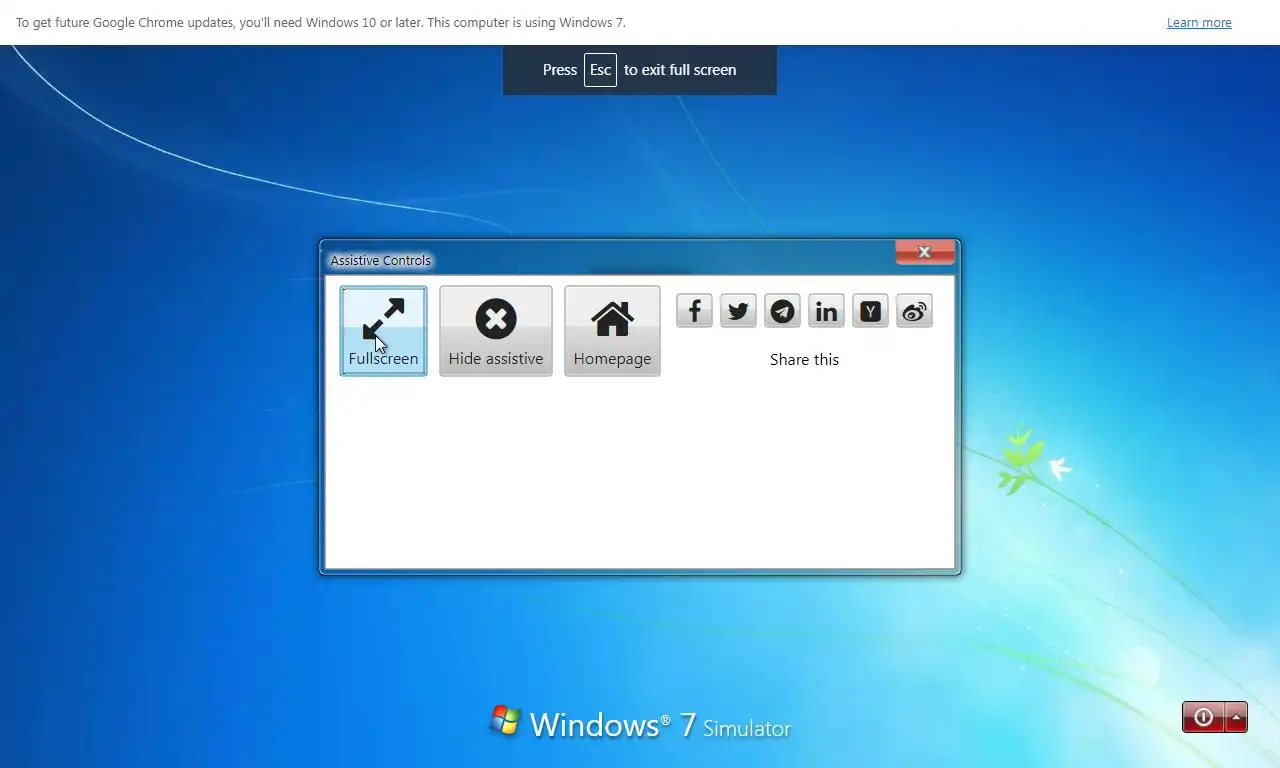Close the Assistive Controls window
The height and width of the screenshot is (768, 1280).
[925, 252]
